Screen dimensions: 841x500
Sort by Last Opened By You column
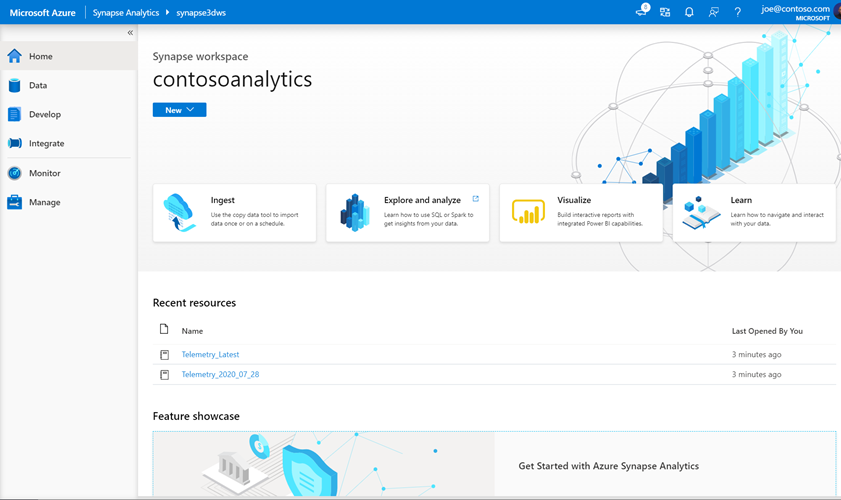pyautogui.click(x=767, y=331)
